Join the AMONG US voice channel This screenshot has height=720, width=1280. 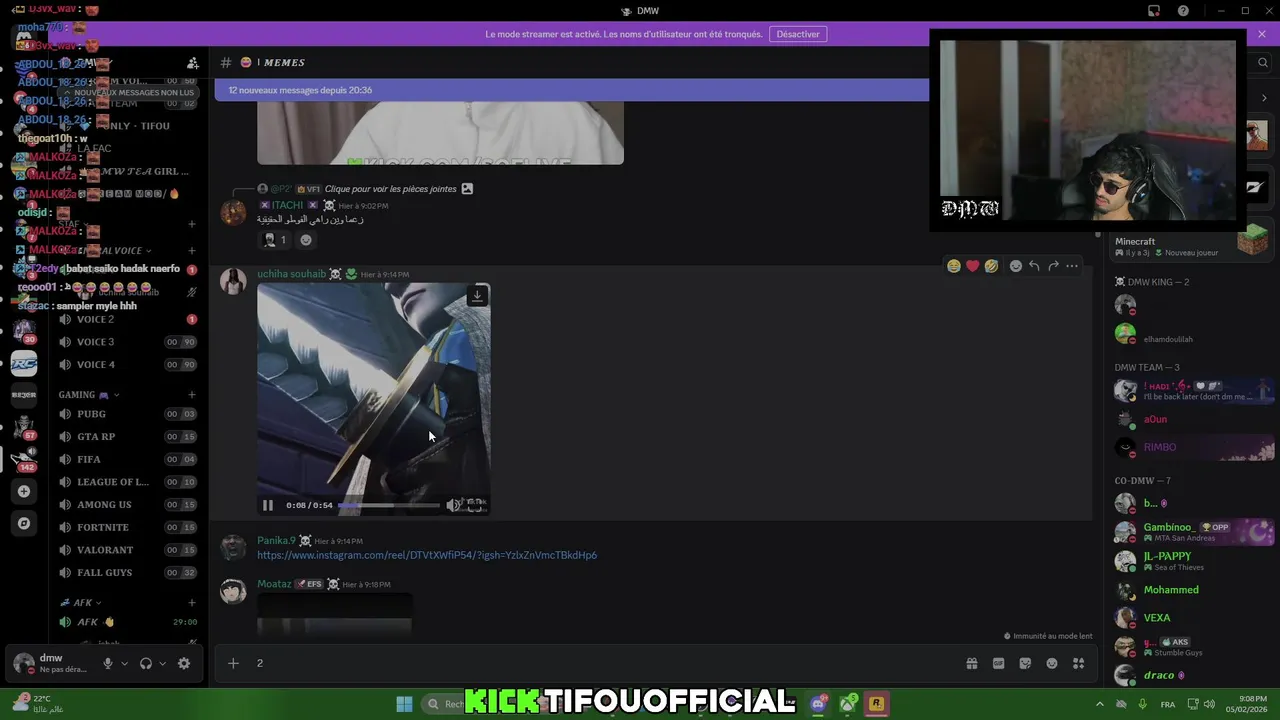point(127,505)
